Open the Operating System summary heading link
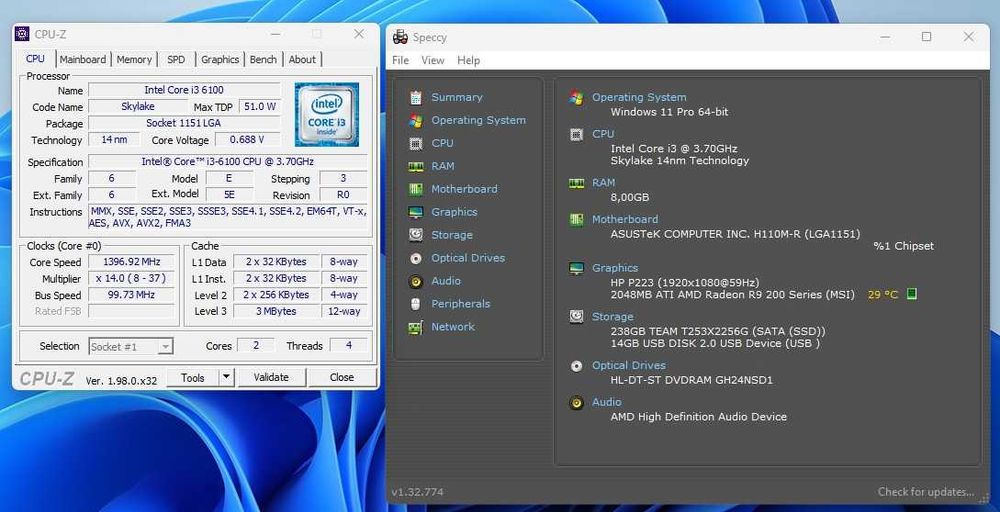 pyautogui.click(x=639, y=98)
